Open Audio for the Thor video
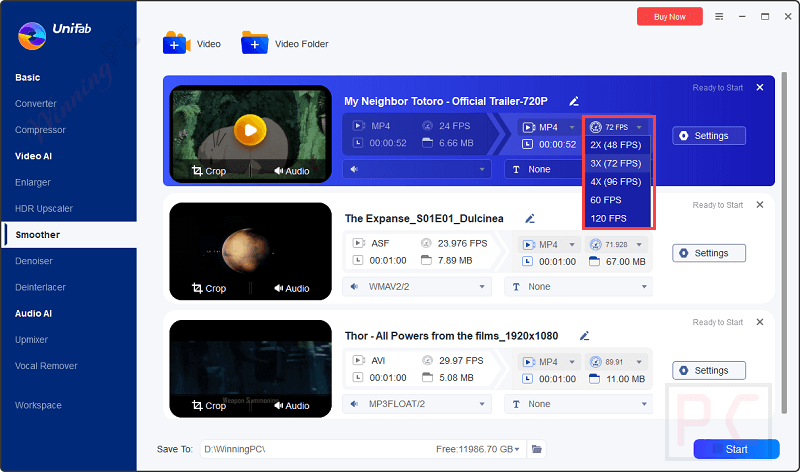The height and width of the screenshot is (472, 800). 291,406
